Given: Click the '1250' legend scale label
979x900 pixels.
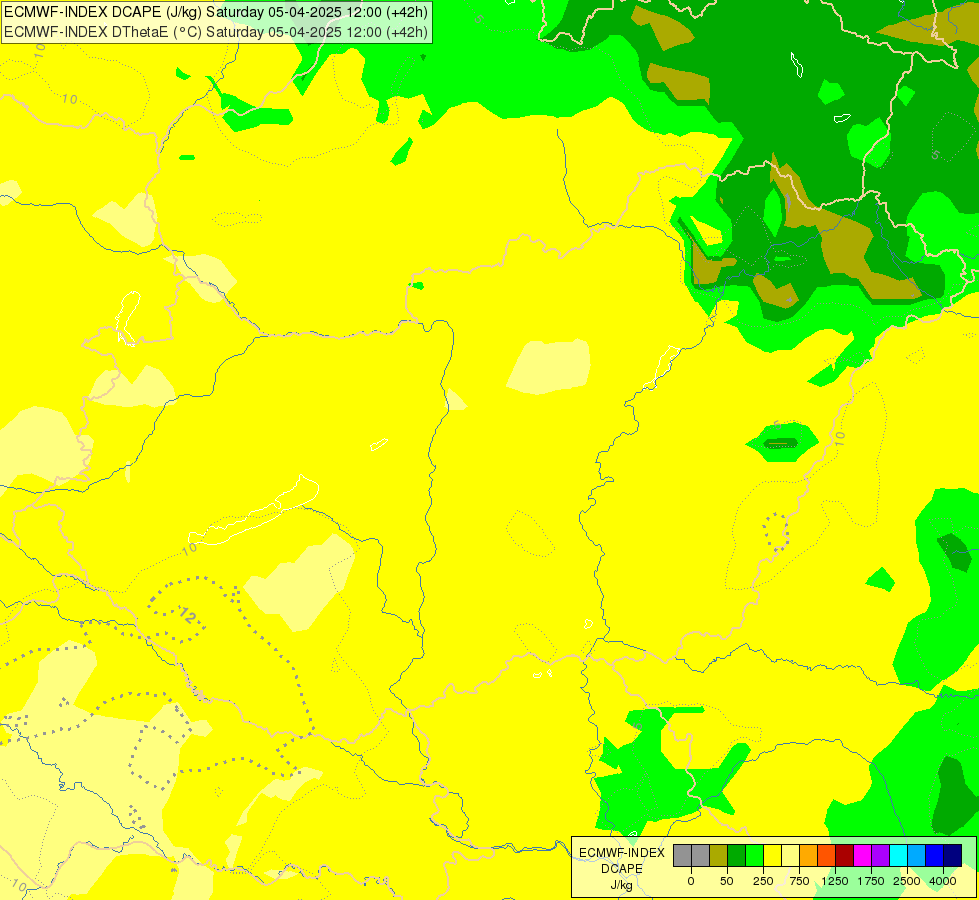Looking at the screenshot, I should point(835,881).
